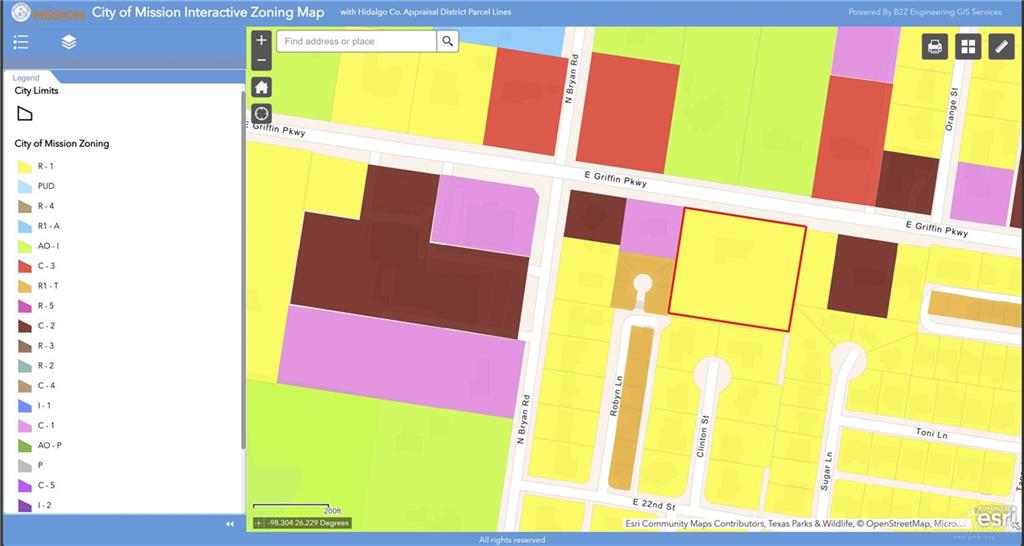Expand the coordinate widget beside -98.304 degrees
Image resolution: width=1024 pixels, height=546 pixels.
coord(259,523)
